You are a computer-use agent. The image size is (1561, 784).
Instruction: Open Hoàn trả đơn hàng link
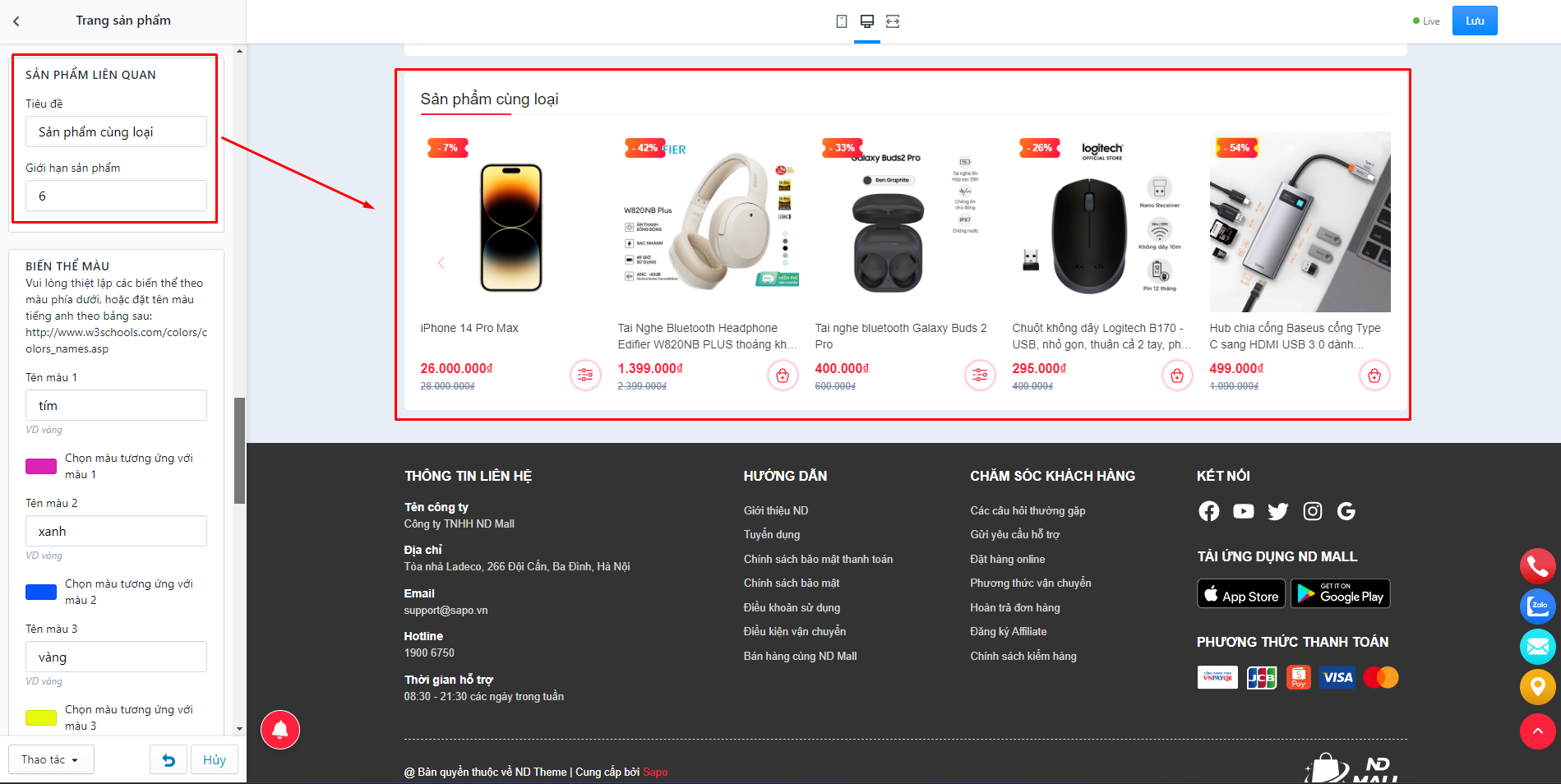coord(1015,607)
